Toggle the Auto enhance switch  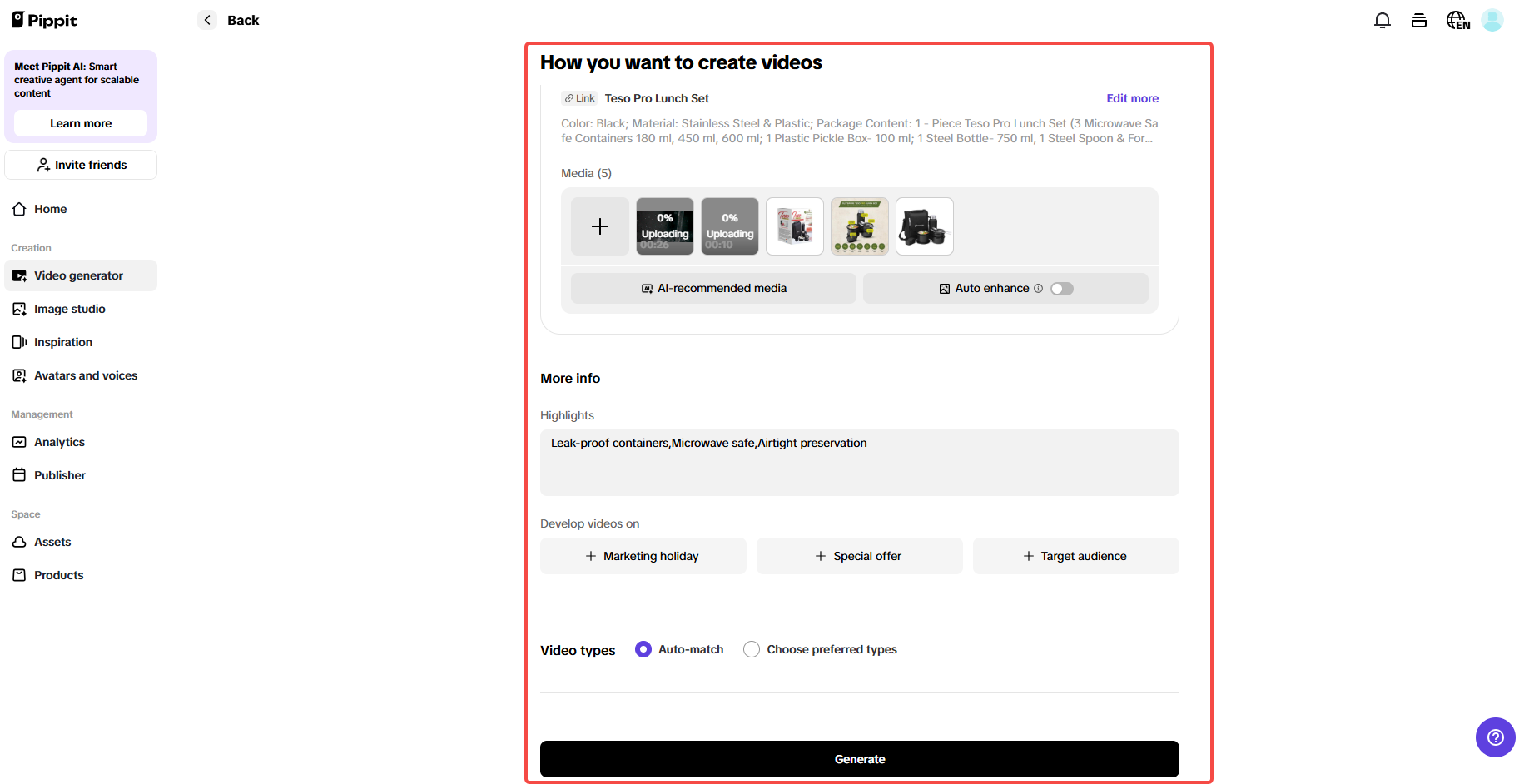pyautogui.click(x=1062, y=289)
